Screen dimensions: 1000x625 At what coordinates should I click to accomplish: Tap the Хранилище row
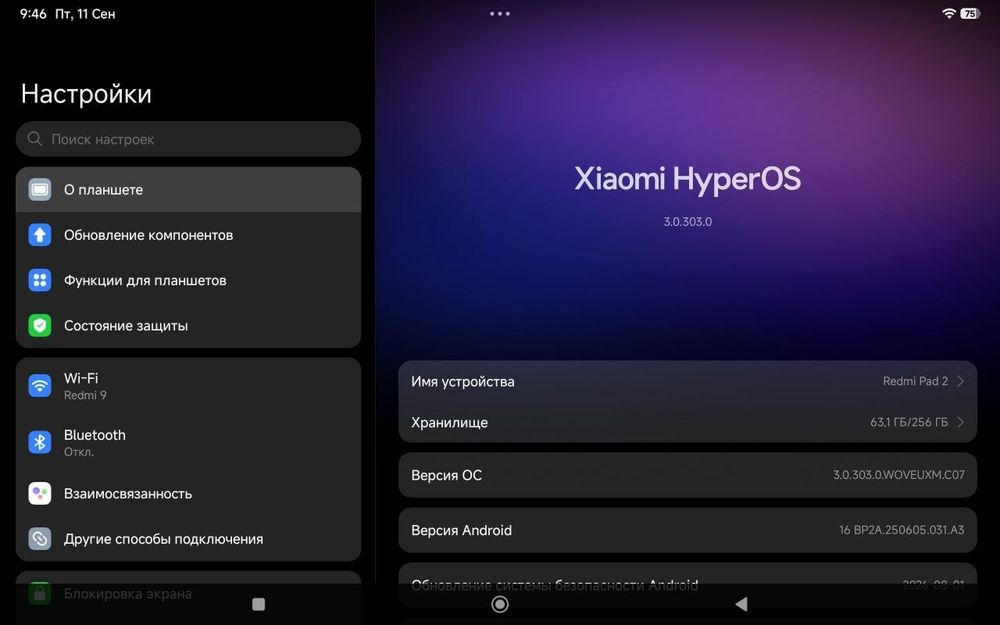(688, 422)
